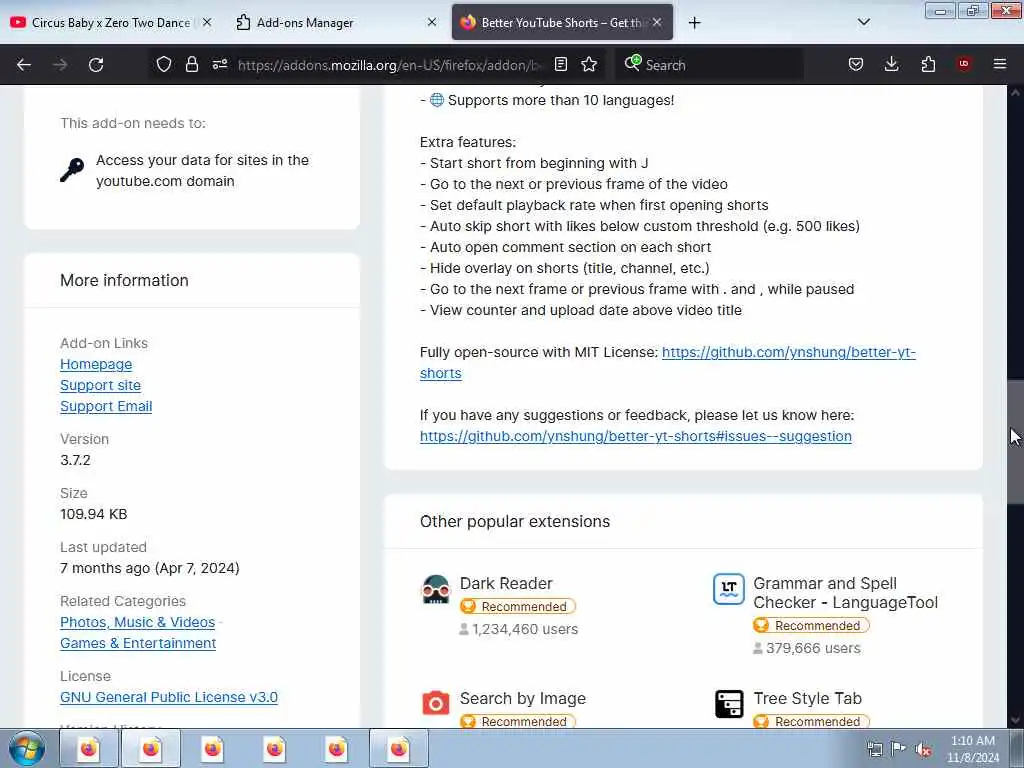Image resolution: width=1024 pixels, height=768 pixels.
Task: Show site security padlock info
Action: [x=191, y=64]
